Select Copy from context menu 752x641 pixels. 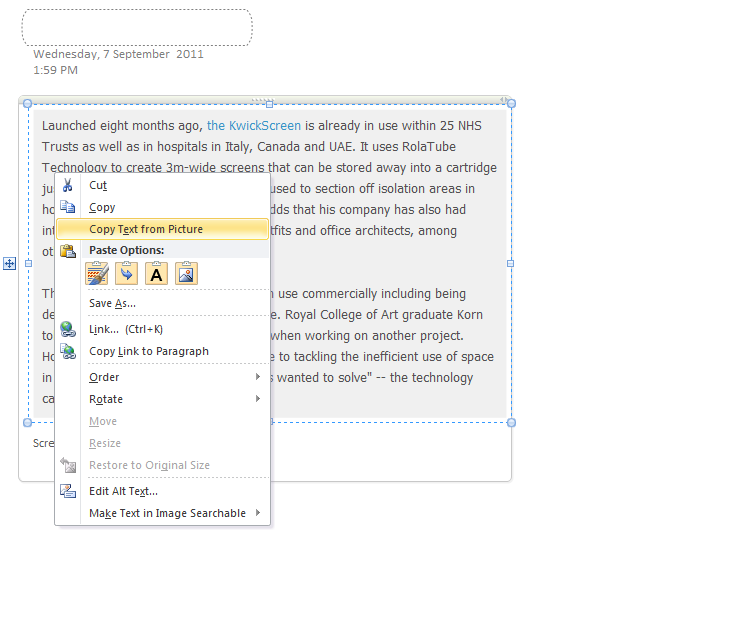[163, 207]
